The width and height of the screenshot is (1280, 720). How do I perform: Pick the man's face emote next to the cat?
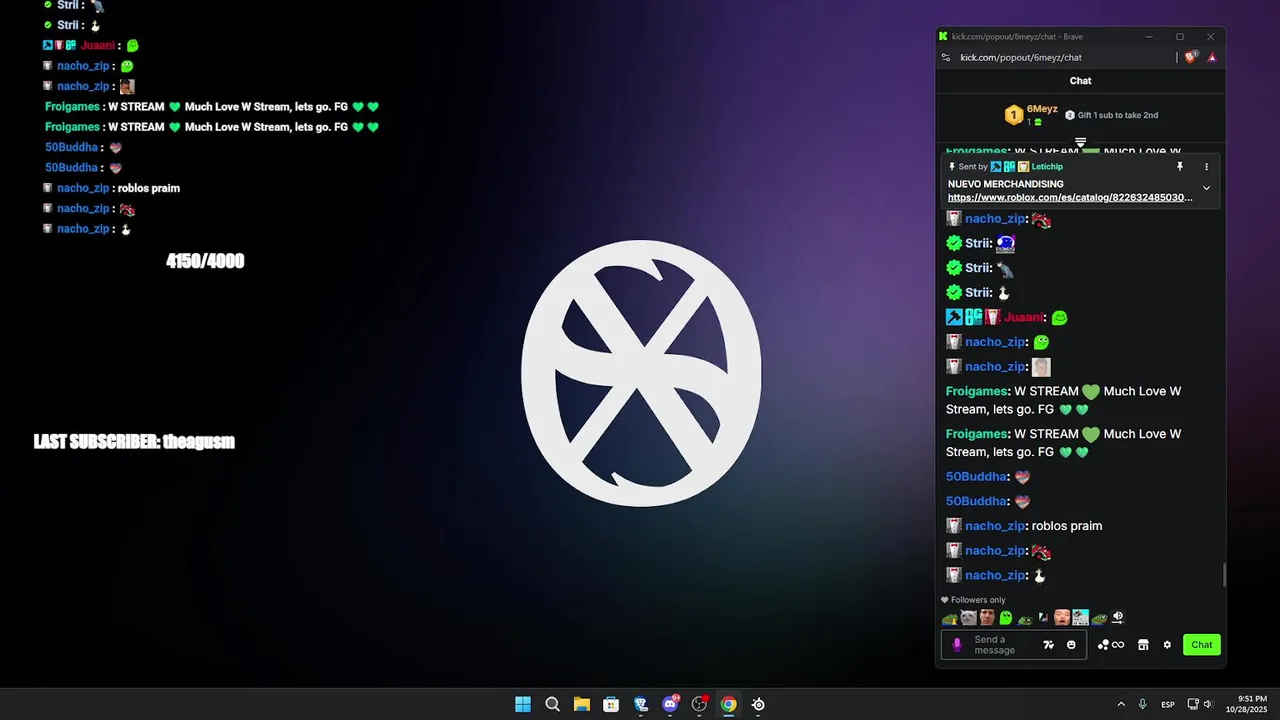pos(987,618)
